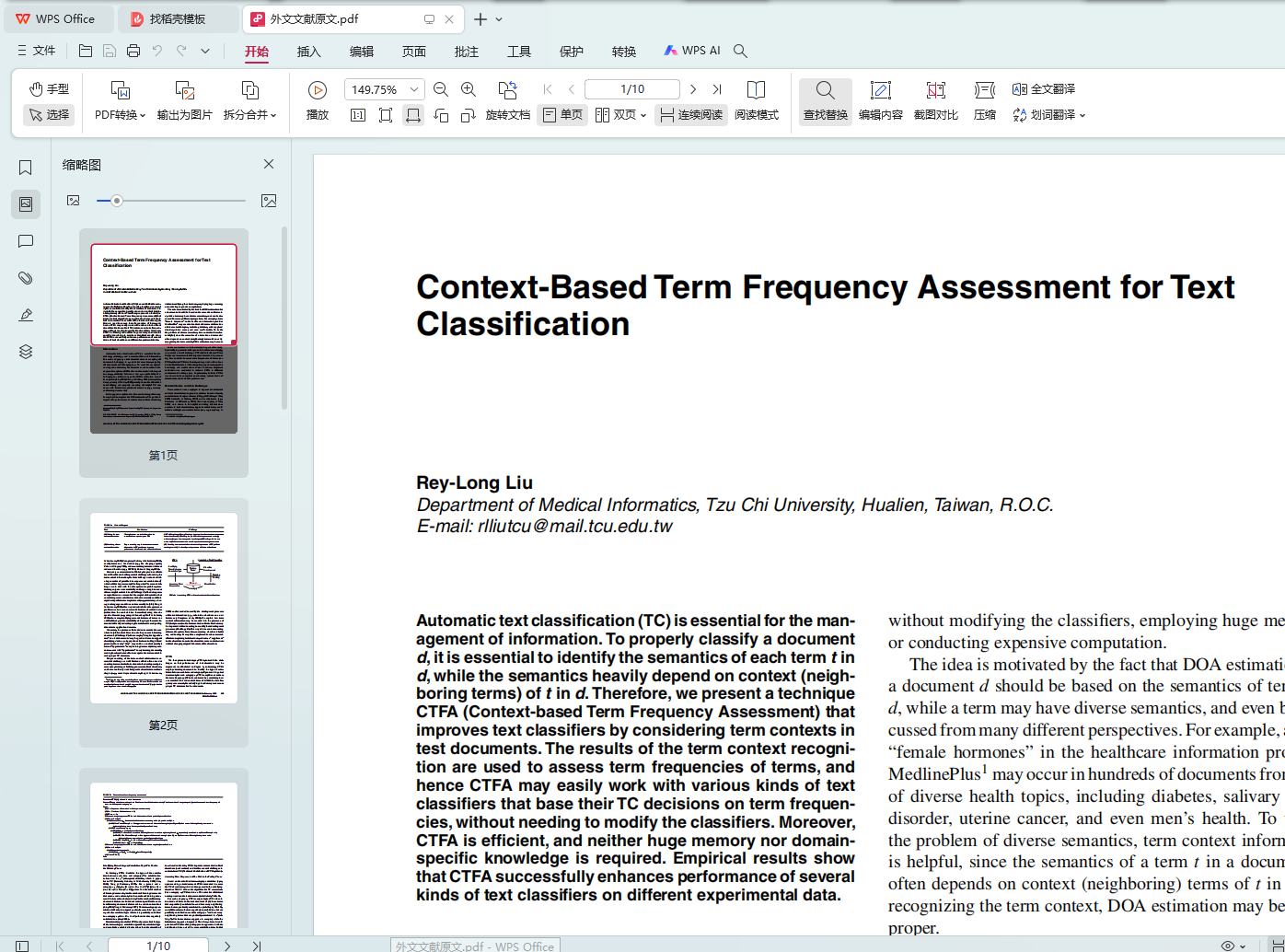The image size is (1285, 952).
Task: Open a new tab with plus button
Action: point(480,19)
